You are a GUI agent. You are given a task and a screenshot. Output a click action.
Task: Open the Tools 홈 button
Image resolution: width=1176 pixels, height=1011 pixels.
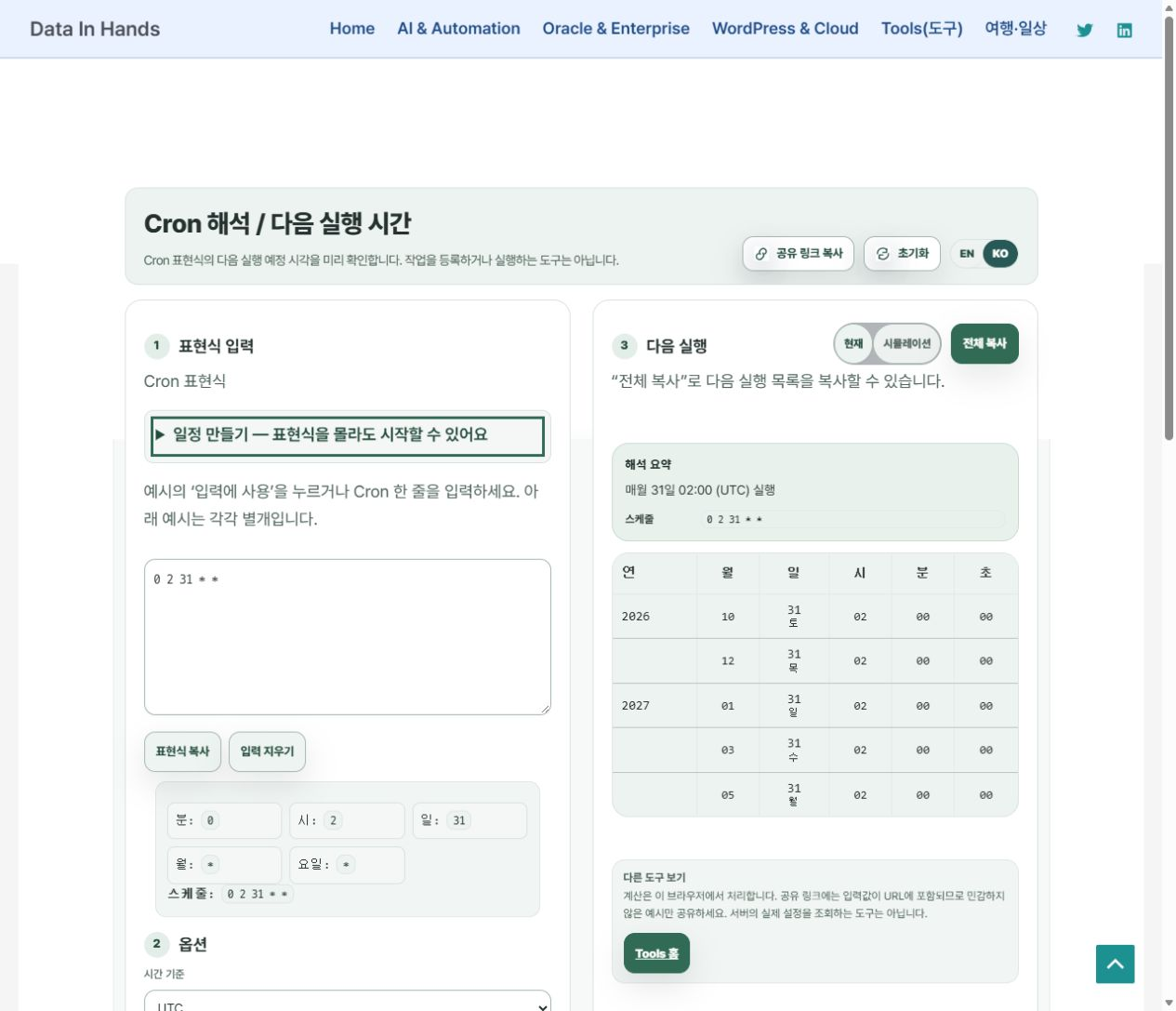tap(656, 953)
